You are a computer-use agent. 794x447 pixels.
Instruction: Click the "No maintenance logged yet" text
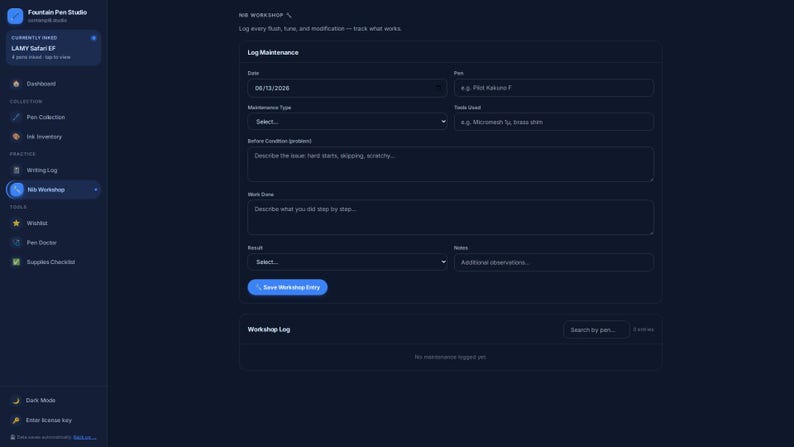tap(450, 357)
